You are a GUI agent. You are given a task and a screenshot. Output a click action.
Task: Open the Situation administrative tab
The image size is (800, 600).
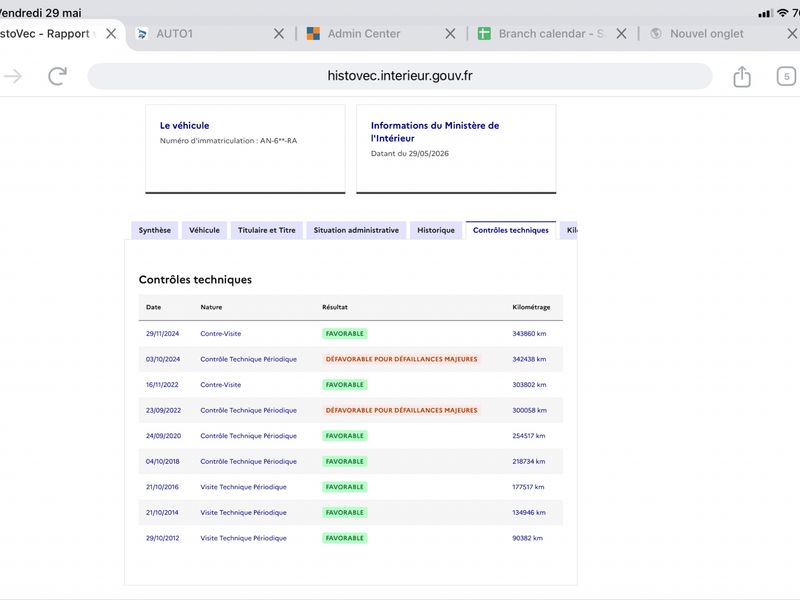tap(356, 230)
